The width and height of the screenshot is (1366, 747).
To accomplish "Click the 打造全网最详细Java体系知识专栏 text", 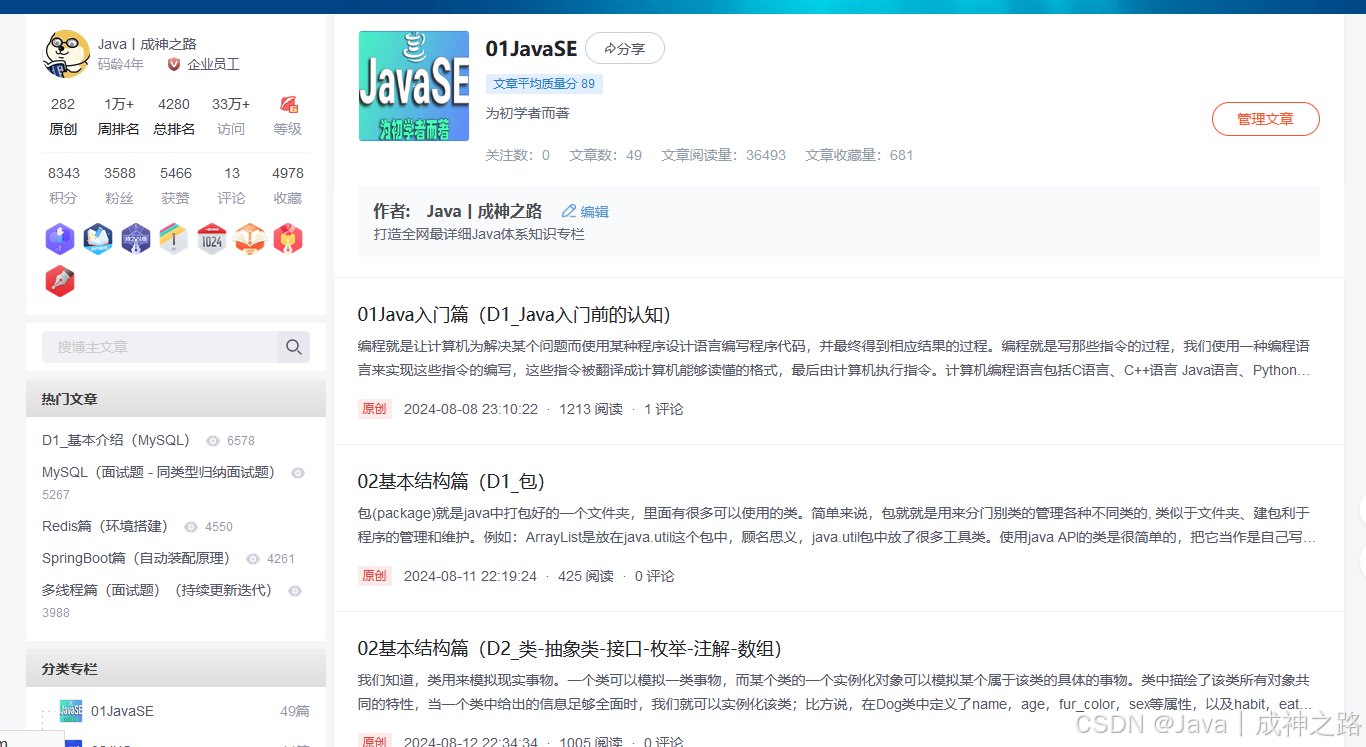I will [x=479, y=234].
